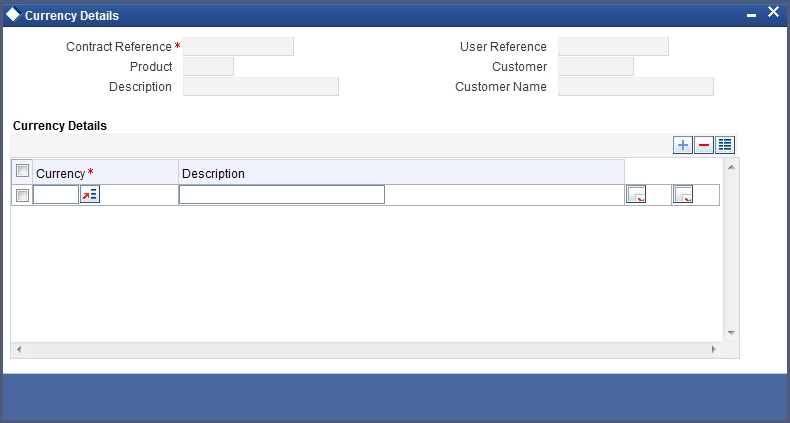This screenshot has width=790, height=423.
Task: Open Currency list of values lookup icon
Action: click(90, 194)
